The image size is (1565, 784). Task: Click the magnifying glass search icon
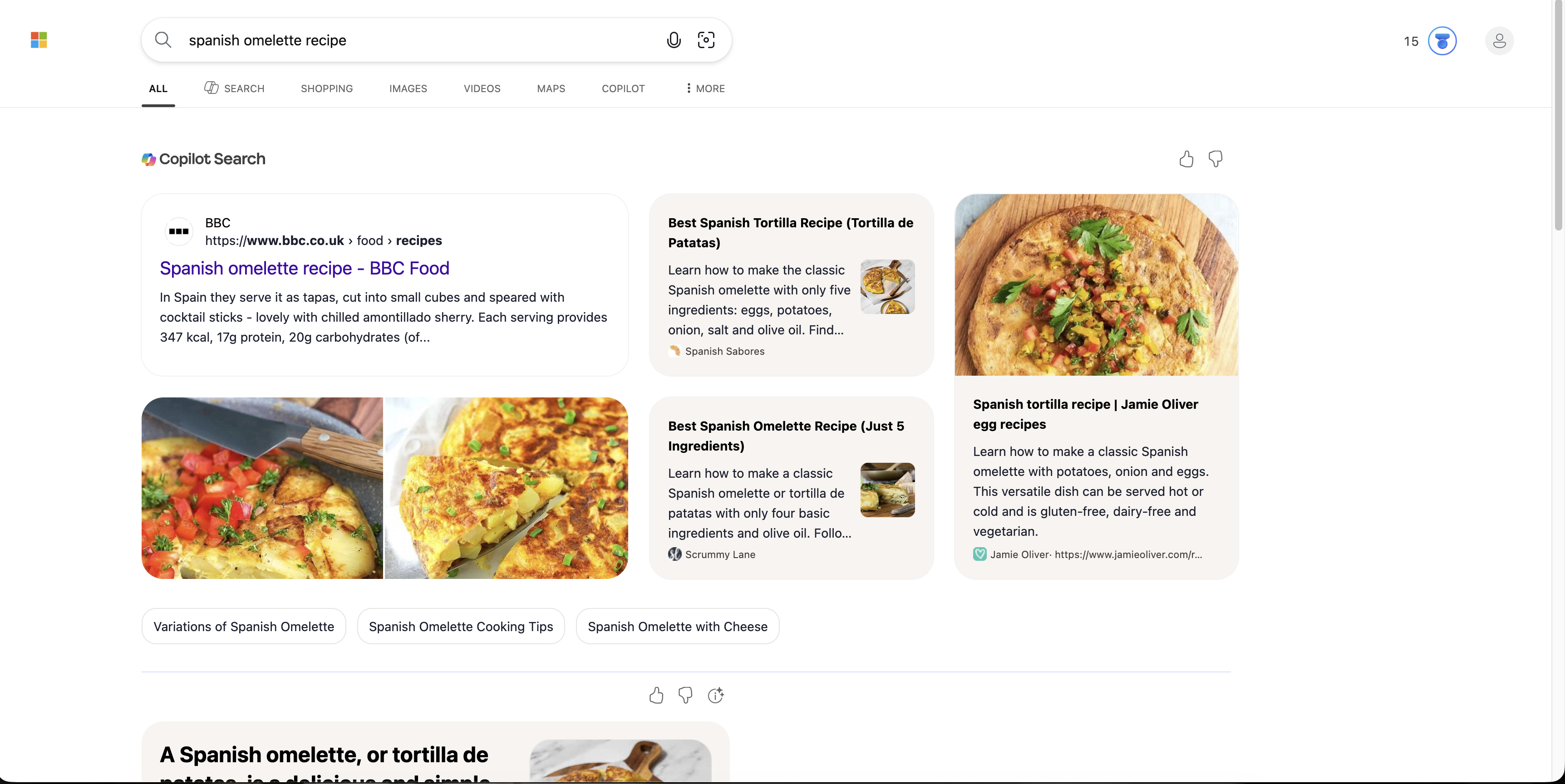(x=163, y=40)
